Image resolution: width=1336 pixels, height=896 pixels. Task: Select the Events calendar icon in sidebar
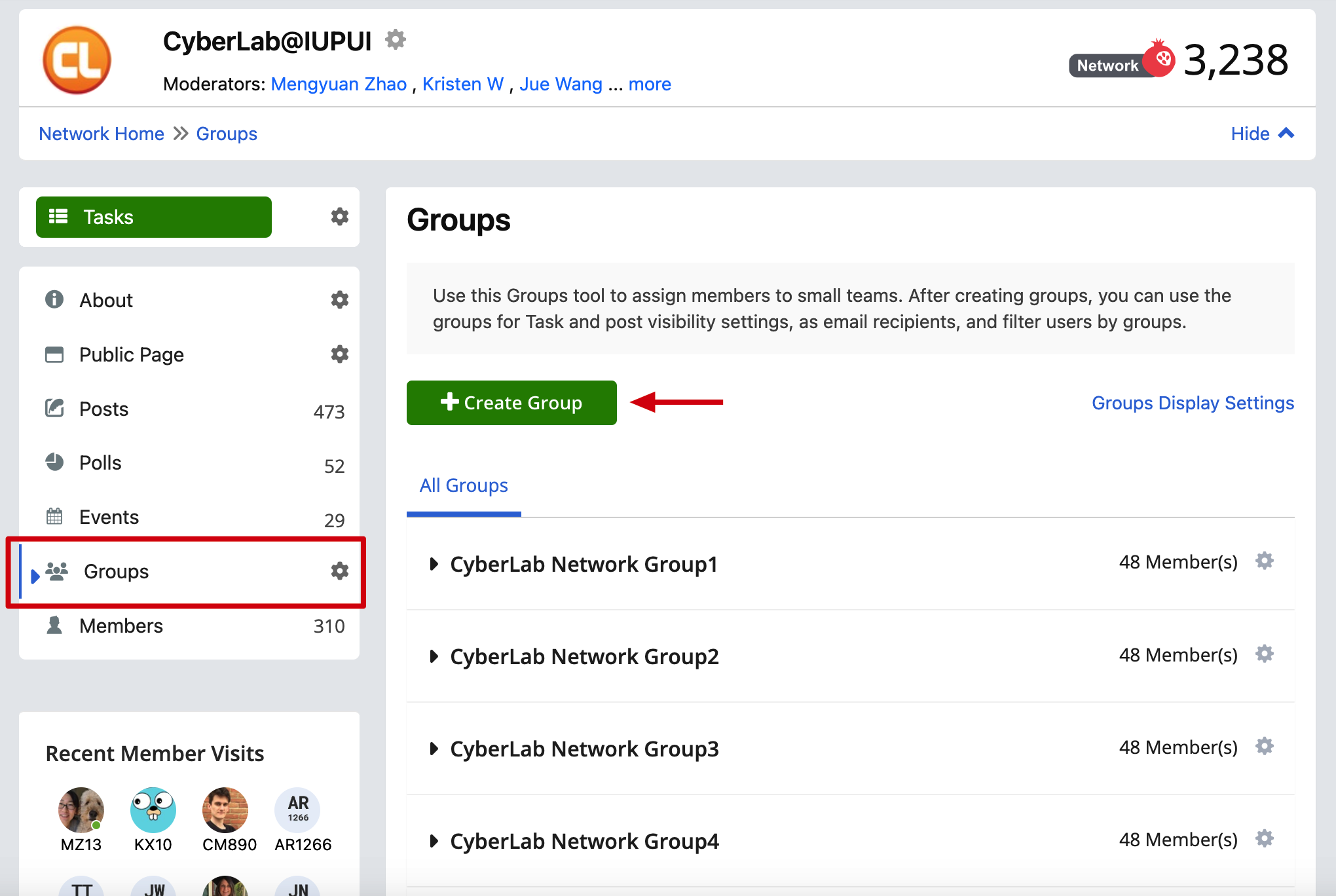pyautogui.click(x=55, y=517)
